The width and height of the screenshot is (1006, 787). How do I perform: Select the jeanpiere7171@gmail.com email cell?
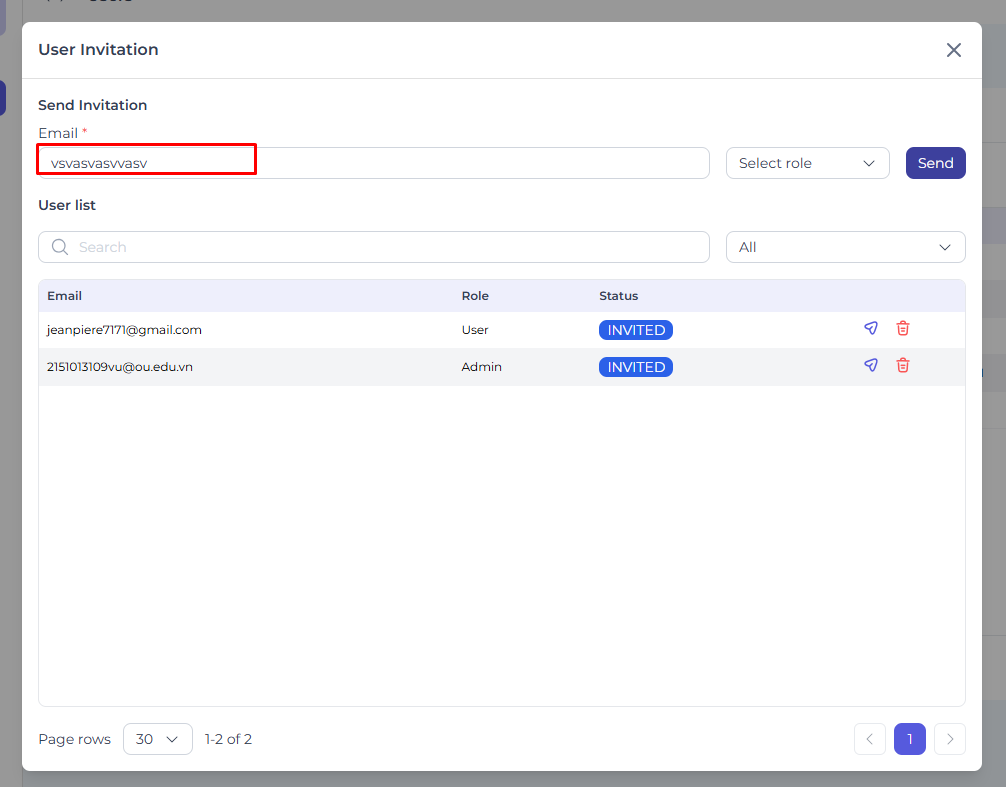tap(124, 330)
